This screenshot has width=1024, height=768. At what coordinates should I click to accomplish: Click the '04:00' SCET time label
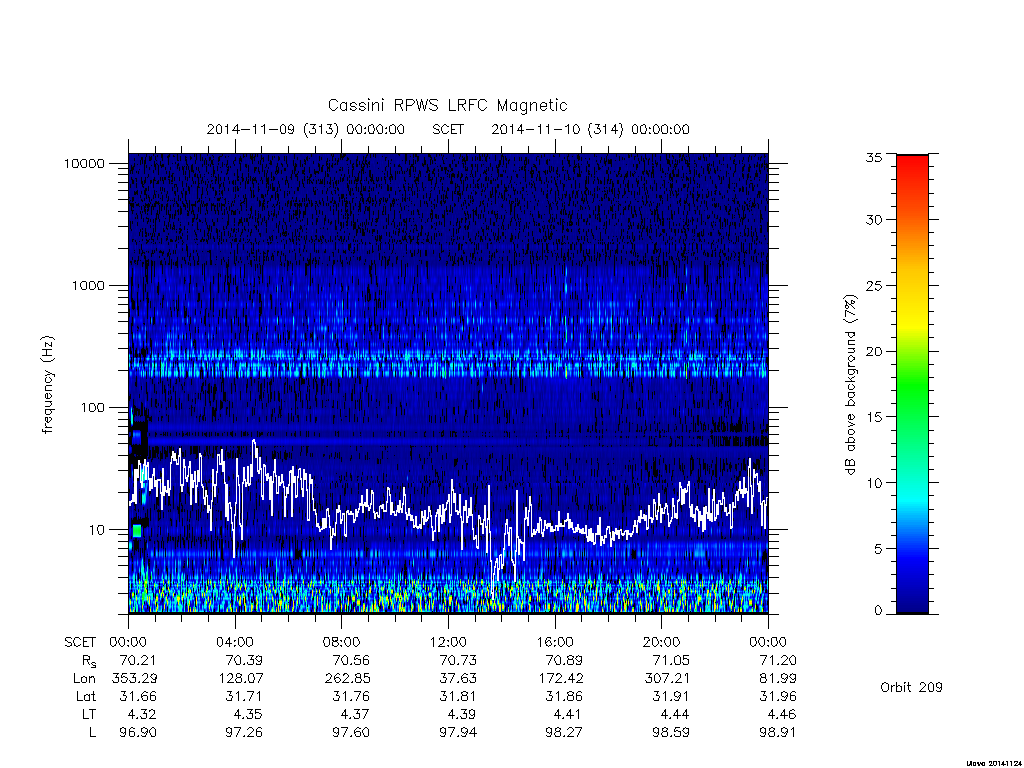(x=235, y=642)
